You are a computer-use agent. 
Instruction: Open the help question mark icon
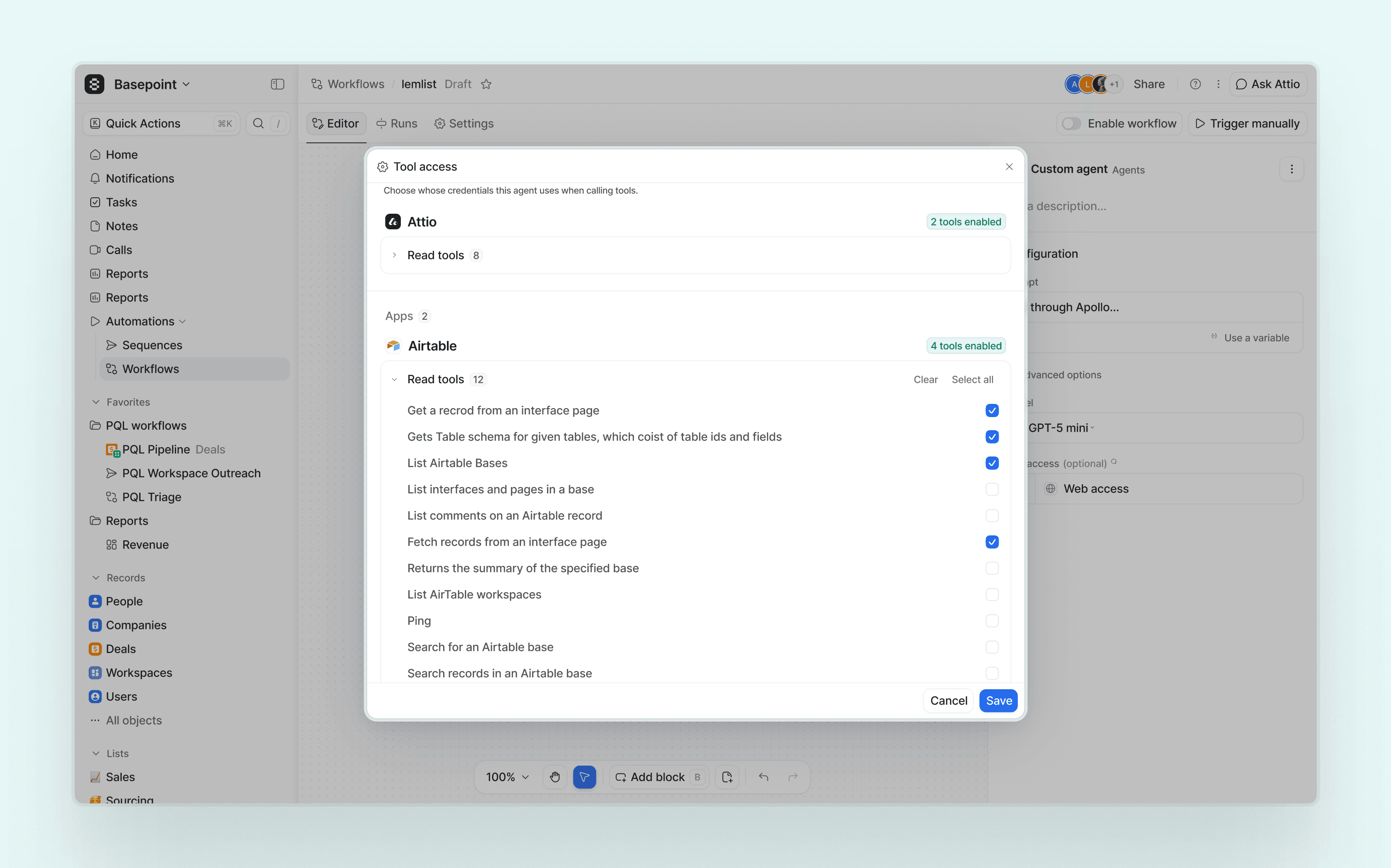coord(1195,85)
